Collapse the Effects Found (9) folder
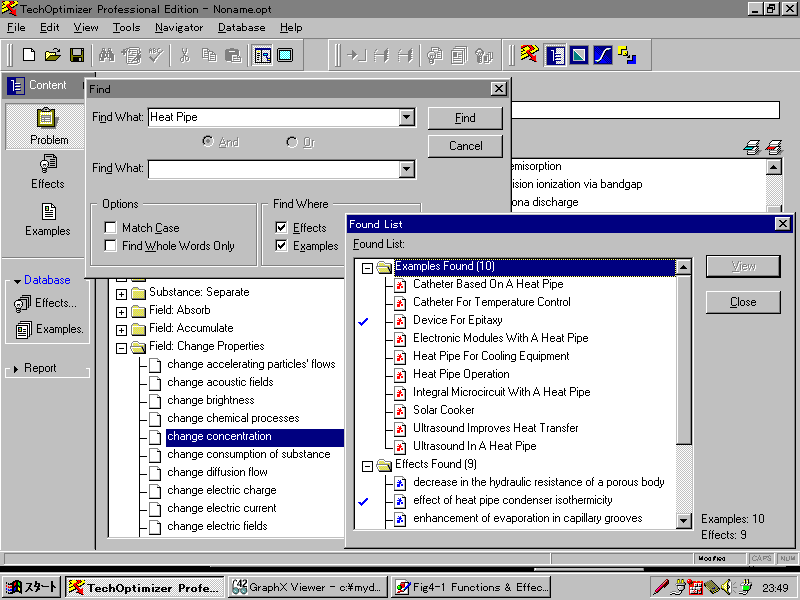 pos(367,466)
